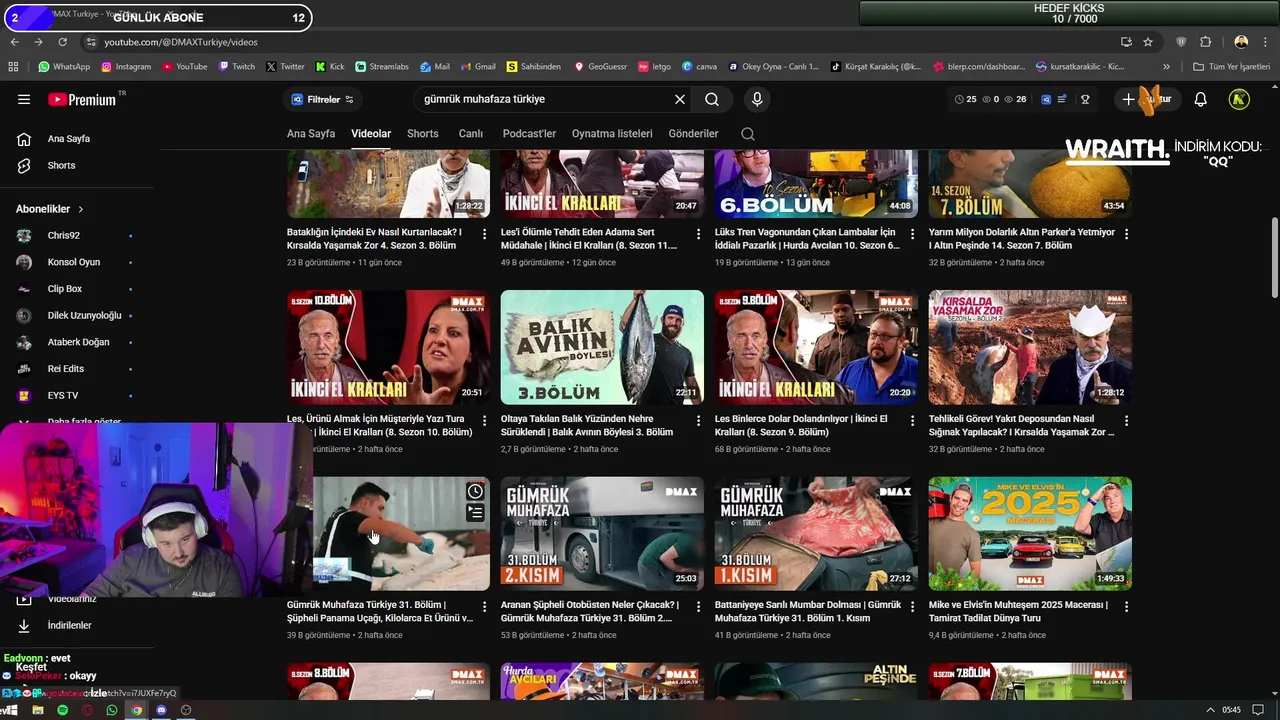Add Gümrük Muhafaza video to queue
The image size is (1280, 720).
(x=475, y=513)
